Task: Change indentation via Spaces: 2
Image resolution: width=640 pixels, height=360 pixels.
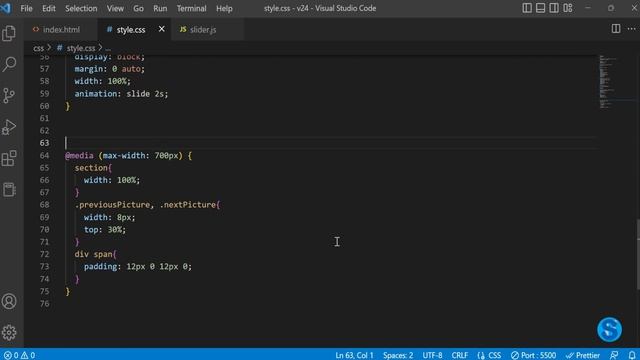Action: pyautogui.click(x=398, y=355)
